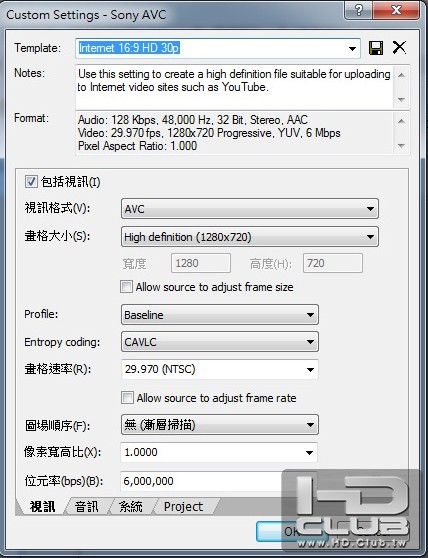Open the Profile Baseline dropdown
This screenshot has height=558, width=428.
pyautogui.click(x=220, y=315)
